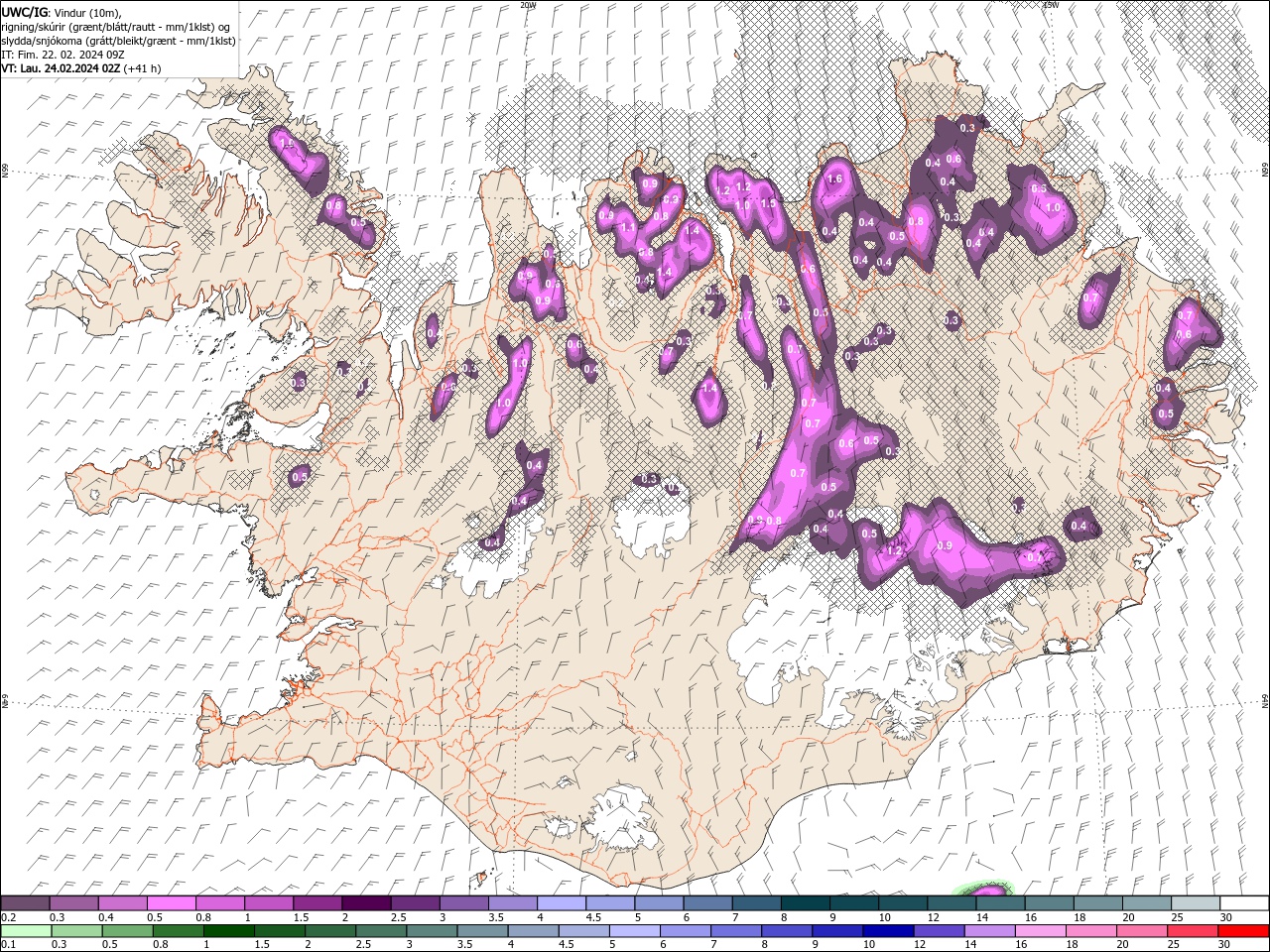Click the '20W' longitude label at top
This screenshot has height=952, width=1270.
(528, 5)
